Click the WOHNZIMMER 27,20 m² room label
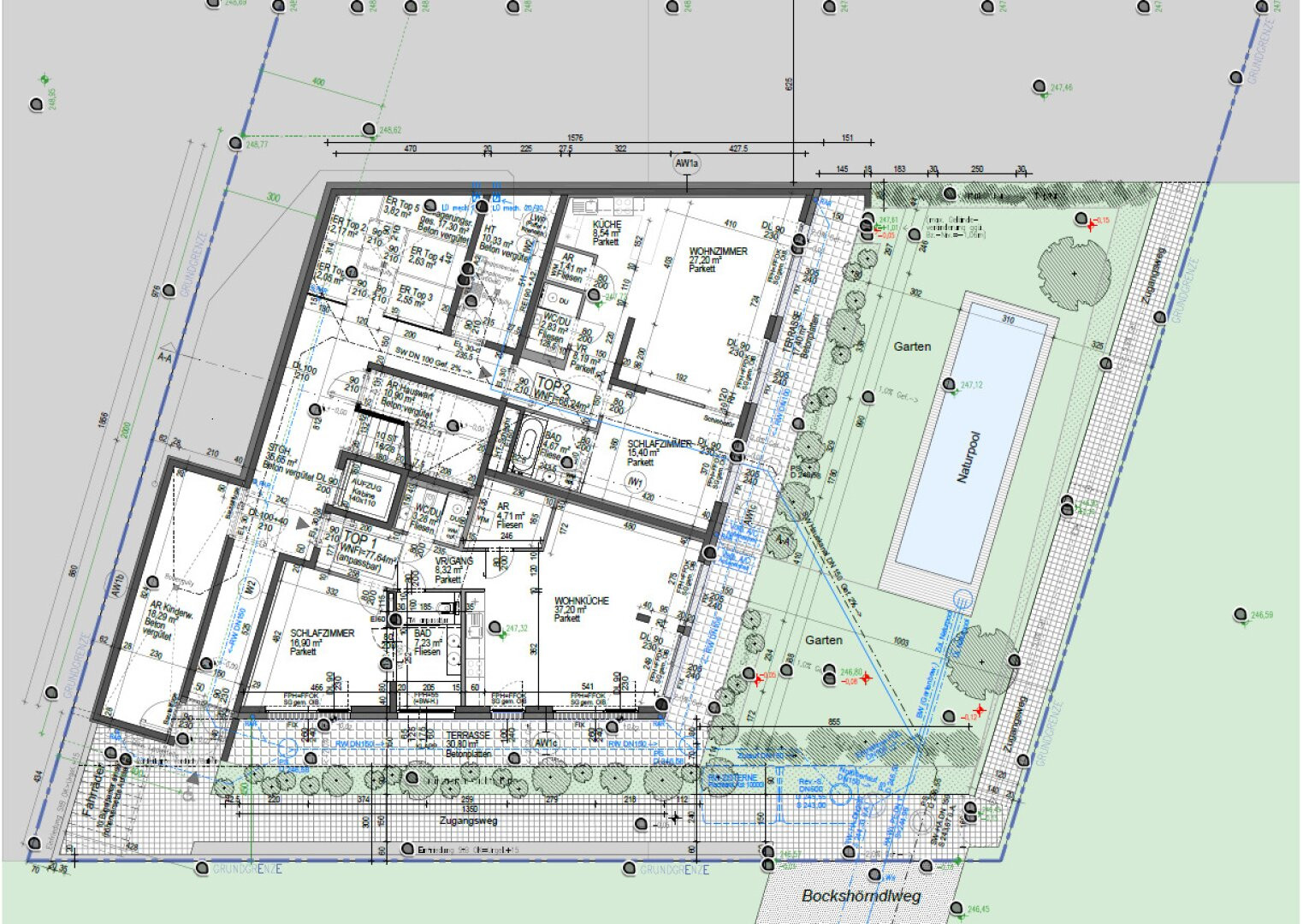 (x=717, y=260)
